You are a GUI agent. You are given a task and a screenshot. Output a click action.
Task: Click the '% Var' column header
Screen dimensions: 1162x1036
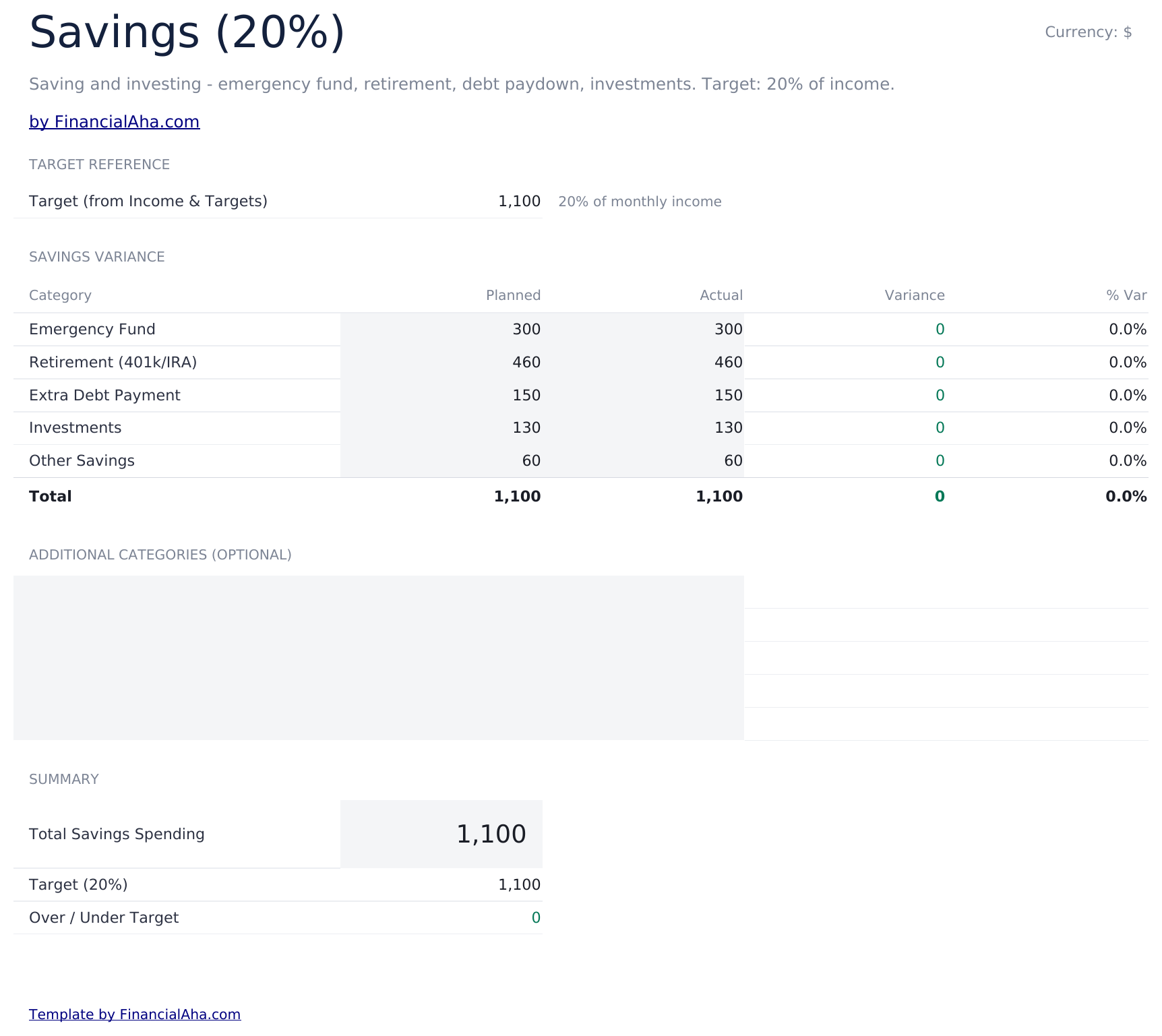coord(1126,295)
